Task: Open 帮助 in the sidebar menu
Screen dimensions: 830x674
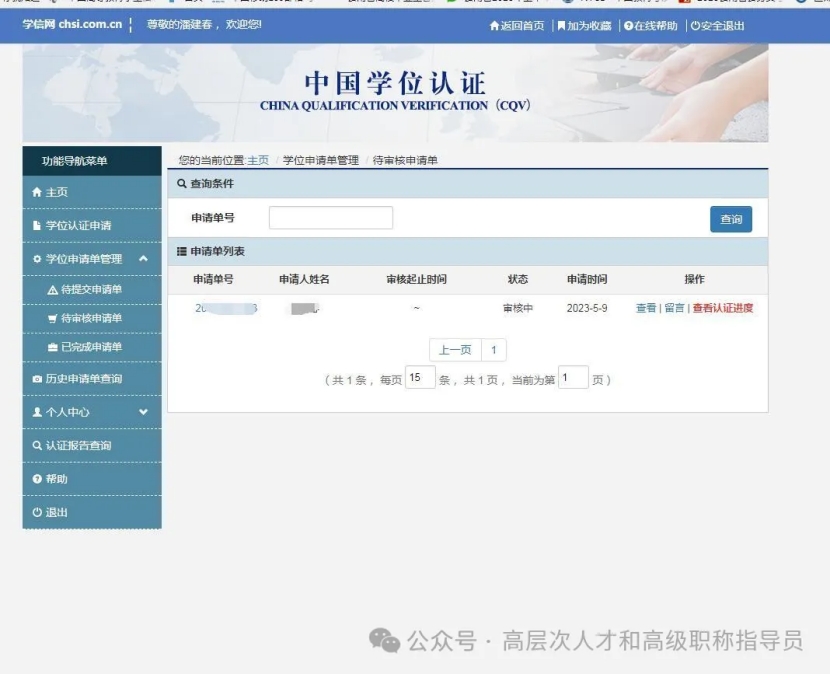Action: coord(92,479)
